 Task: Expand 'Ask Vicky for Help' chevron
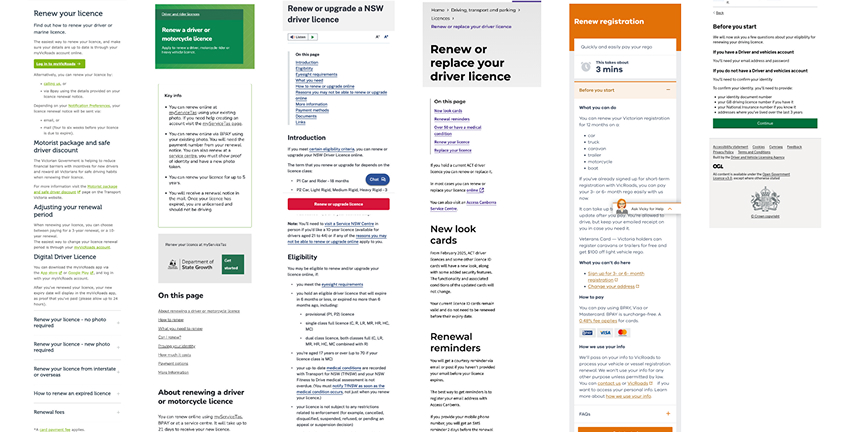[670, 209]
